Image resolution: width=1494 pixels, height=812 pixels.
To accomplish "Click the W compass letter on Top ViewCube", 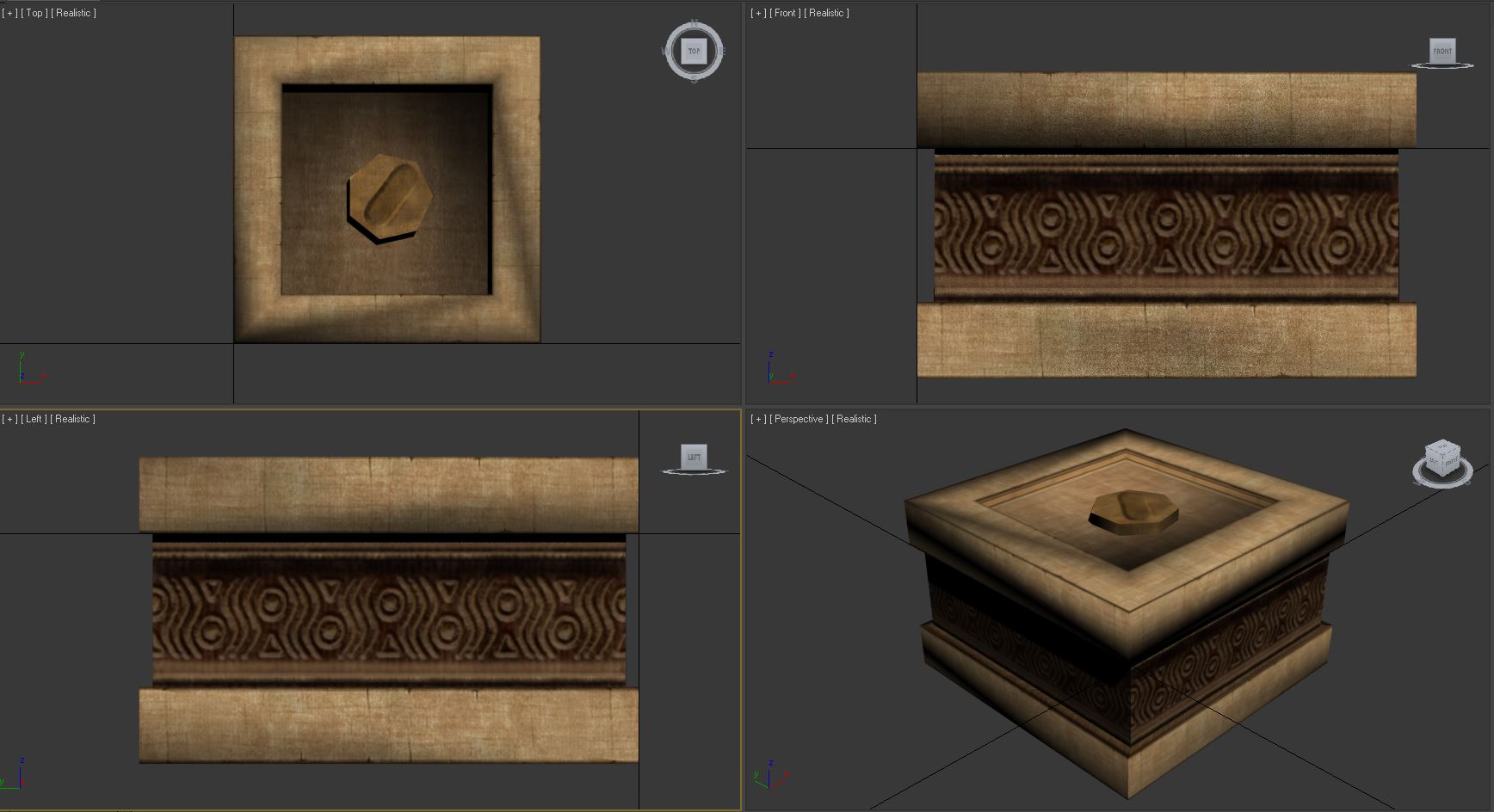I will click(x=665, y=51).
